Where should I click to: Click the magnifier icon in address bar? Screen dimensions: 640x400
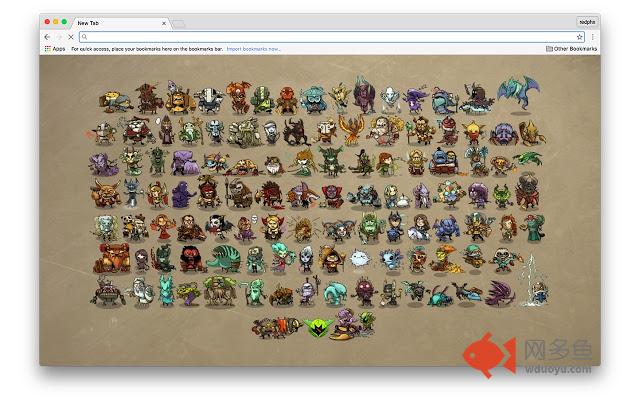84,37
